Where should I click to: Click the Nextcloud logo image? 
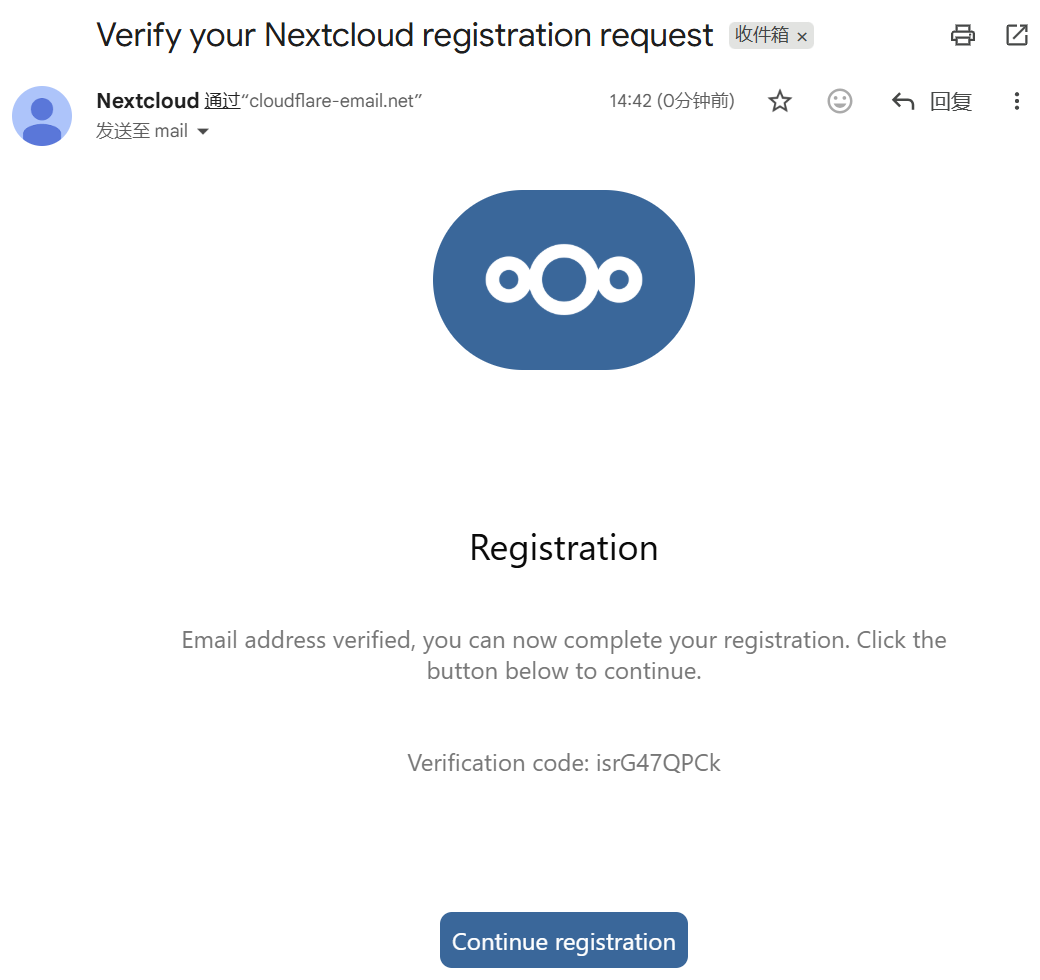(x=564, y=280)
